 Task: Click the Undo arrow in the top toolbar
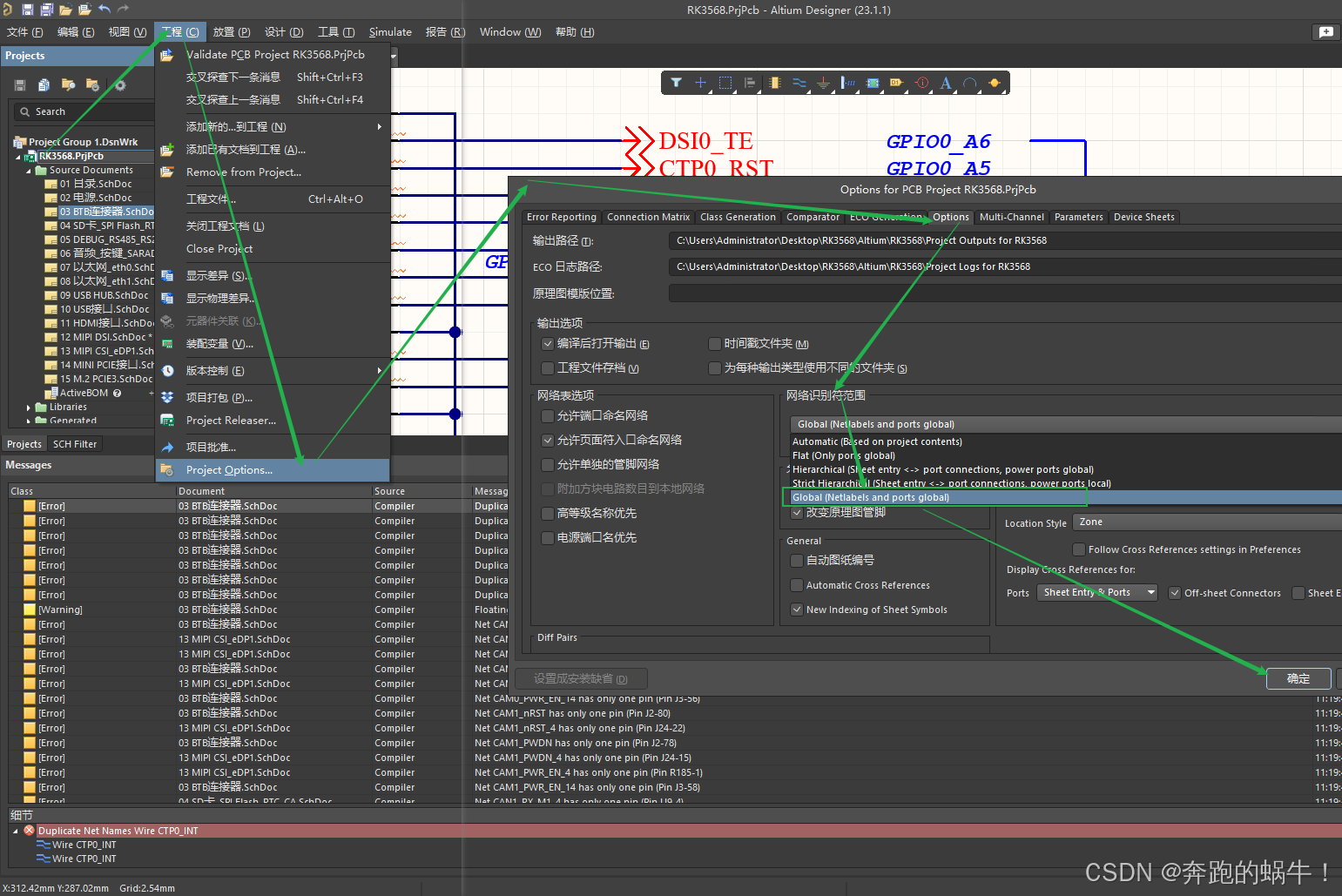(105, 10)
